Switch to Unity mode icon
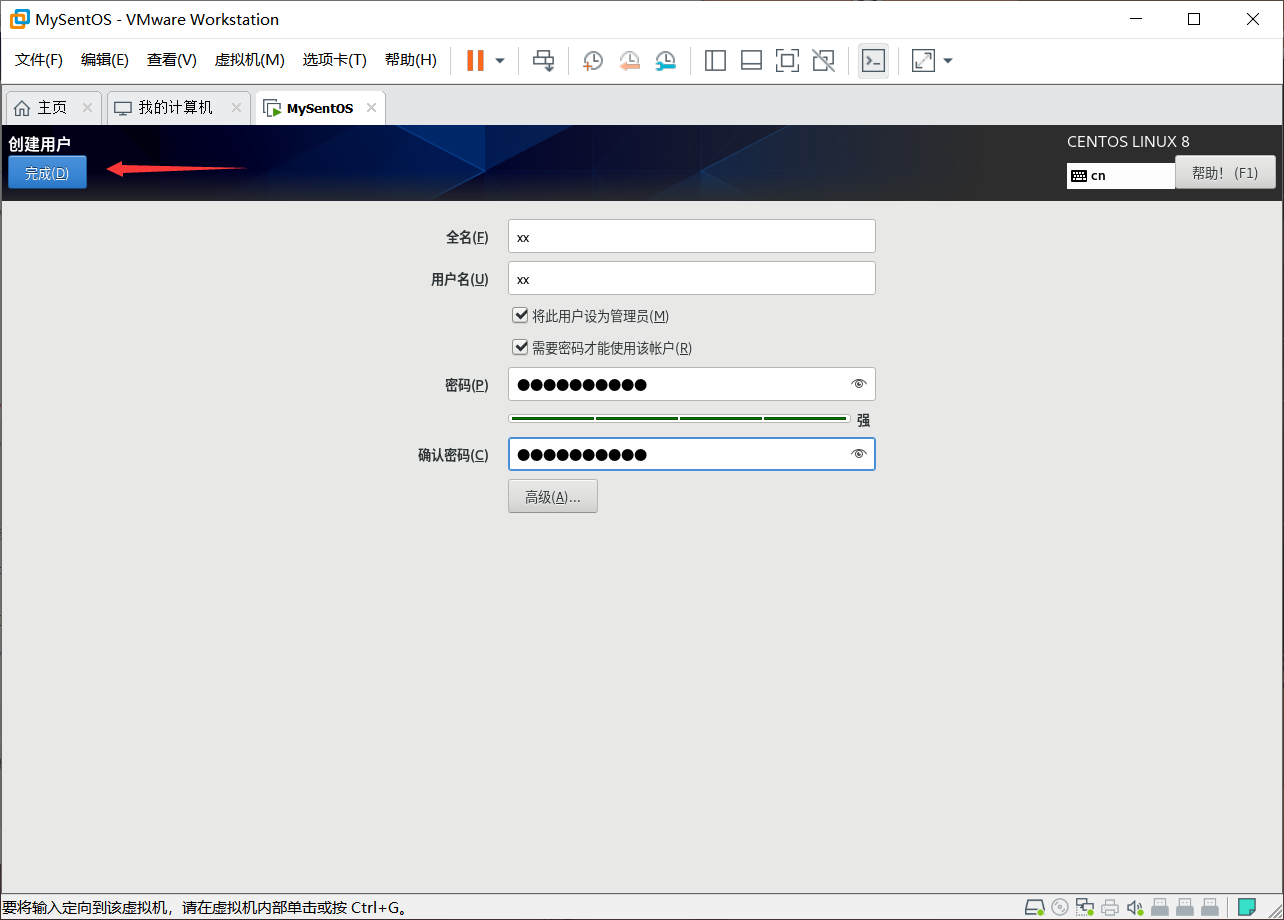Screen dimensions: 1284x920 coord(823,61)
